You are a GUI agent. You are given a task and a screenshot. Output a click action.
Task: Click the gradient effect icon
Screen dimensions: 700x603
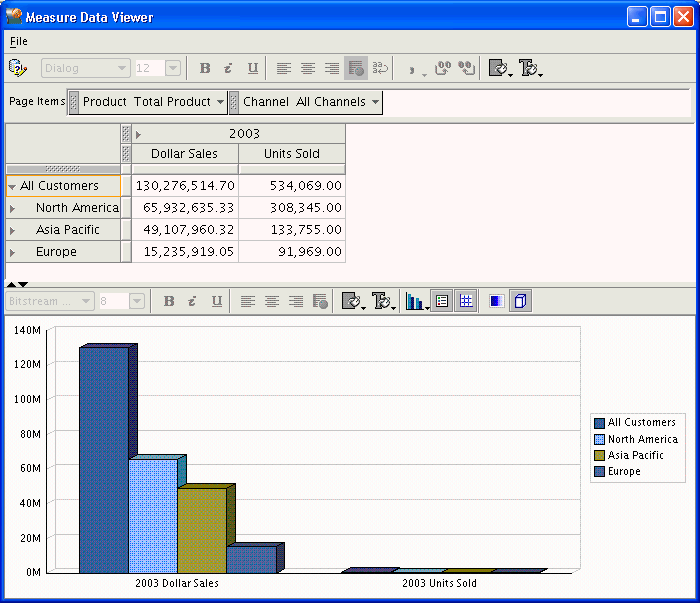(497, 301)
